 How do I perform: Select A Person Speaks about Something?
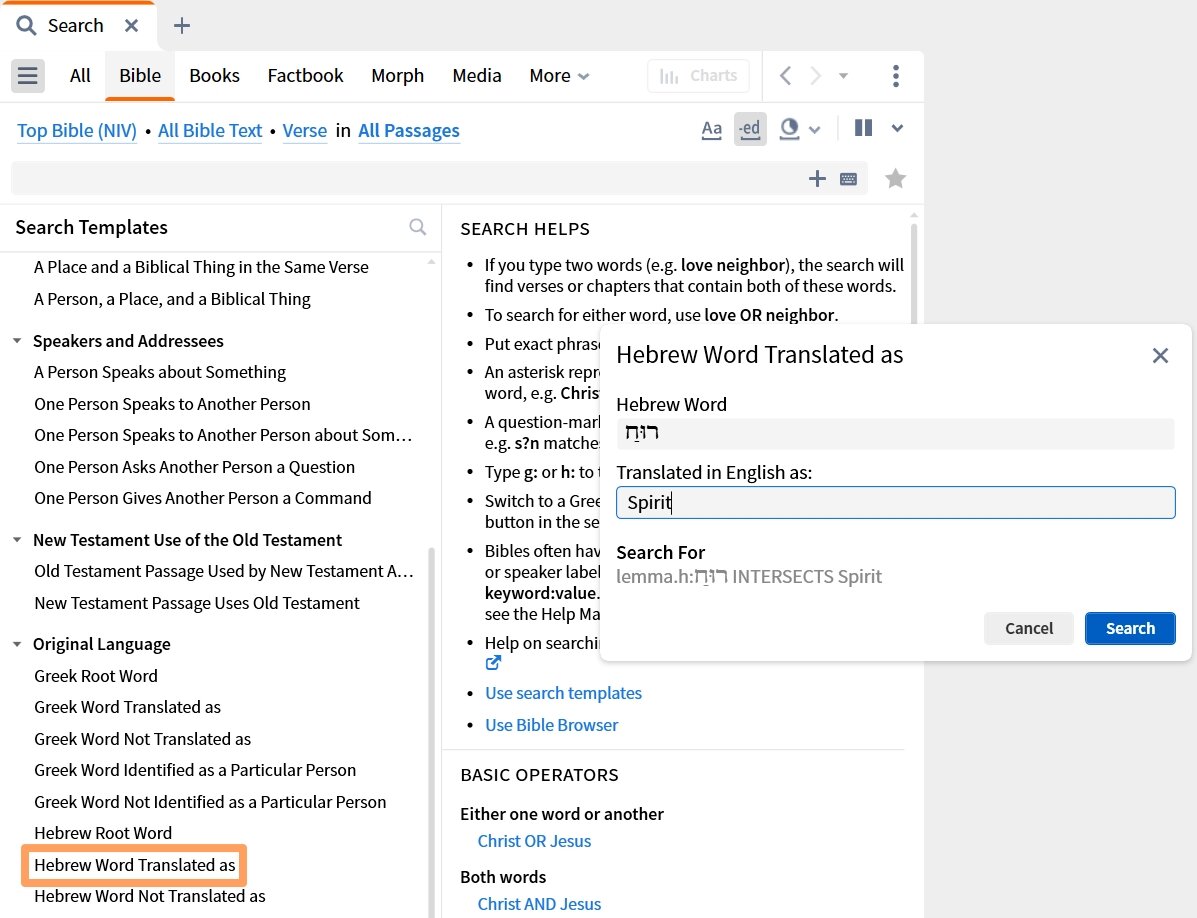[160, 372]
